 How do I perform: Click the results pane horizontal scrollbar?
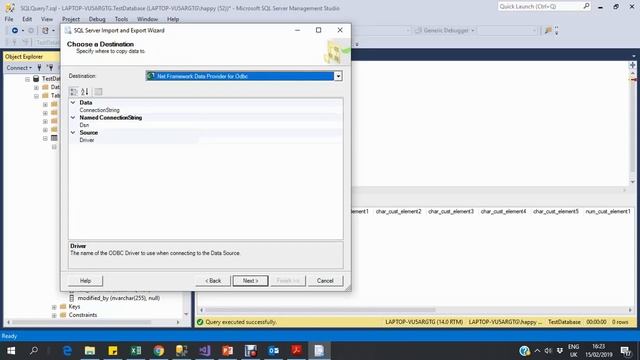(x=319, y=310)
